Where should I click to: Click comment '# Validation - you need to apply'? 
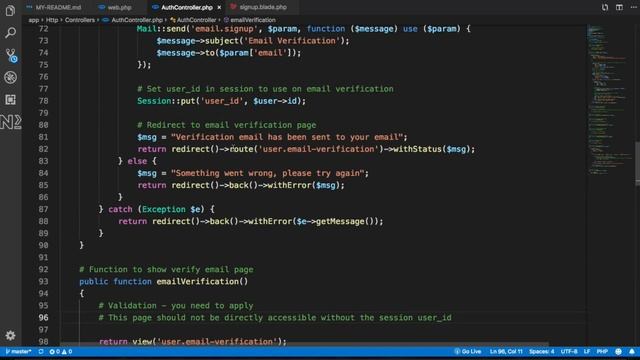pyautogui.click(x=176, y=305)
